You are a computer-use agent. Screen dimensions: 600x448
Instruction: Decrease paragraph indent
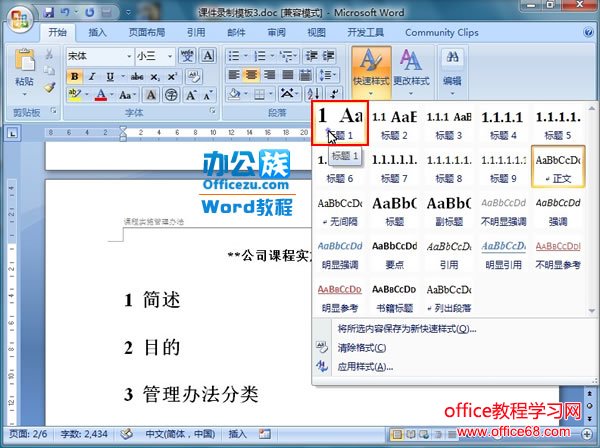(x=311, y=56)
